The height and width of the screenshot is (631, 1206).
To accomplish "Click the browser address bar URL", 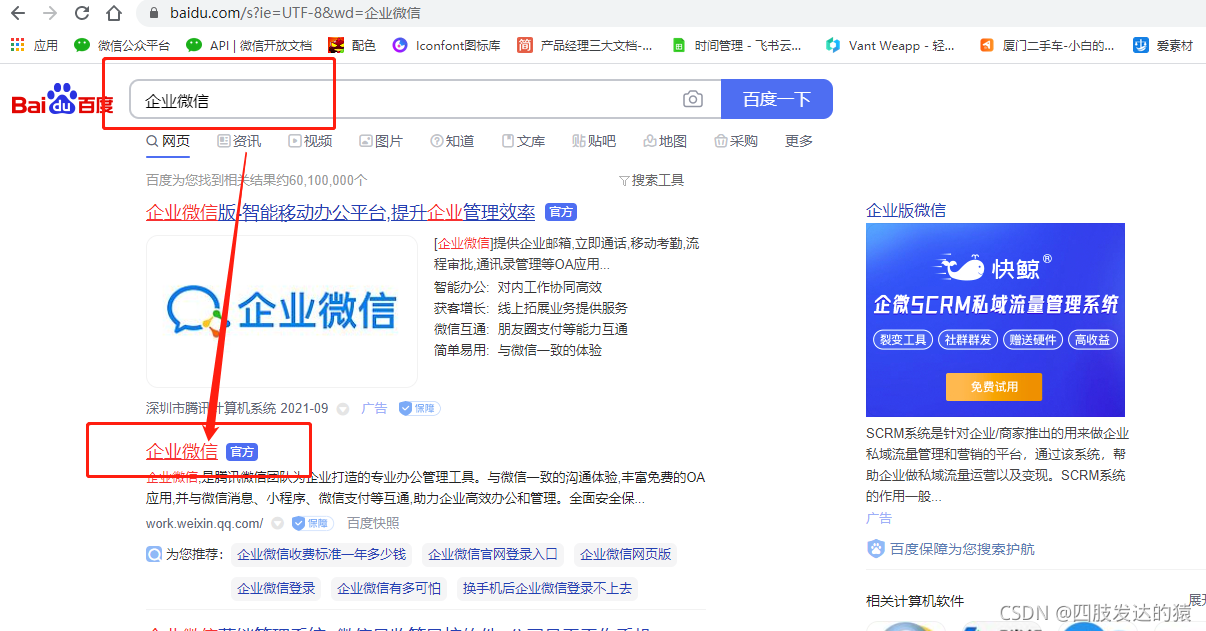I will pos(293,14).
